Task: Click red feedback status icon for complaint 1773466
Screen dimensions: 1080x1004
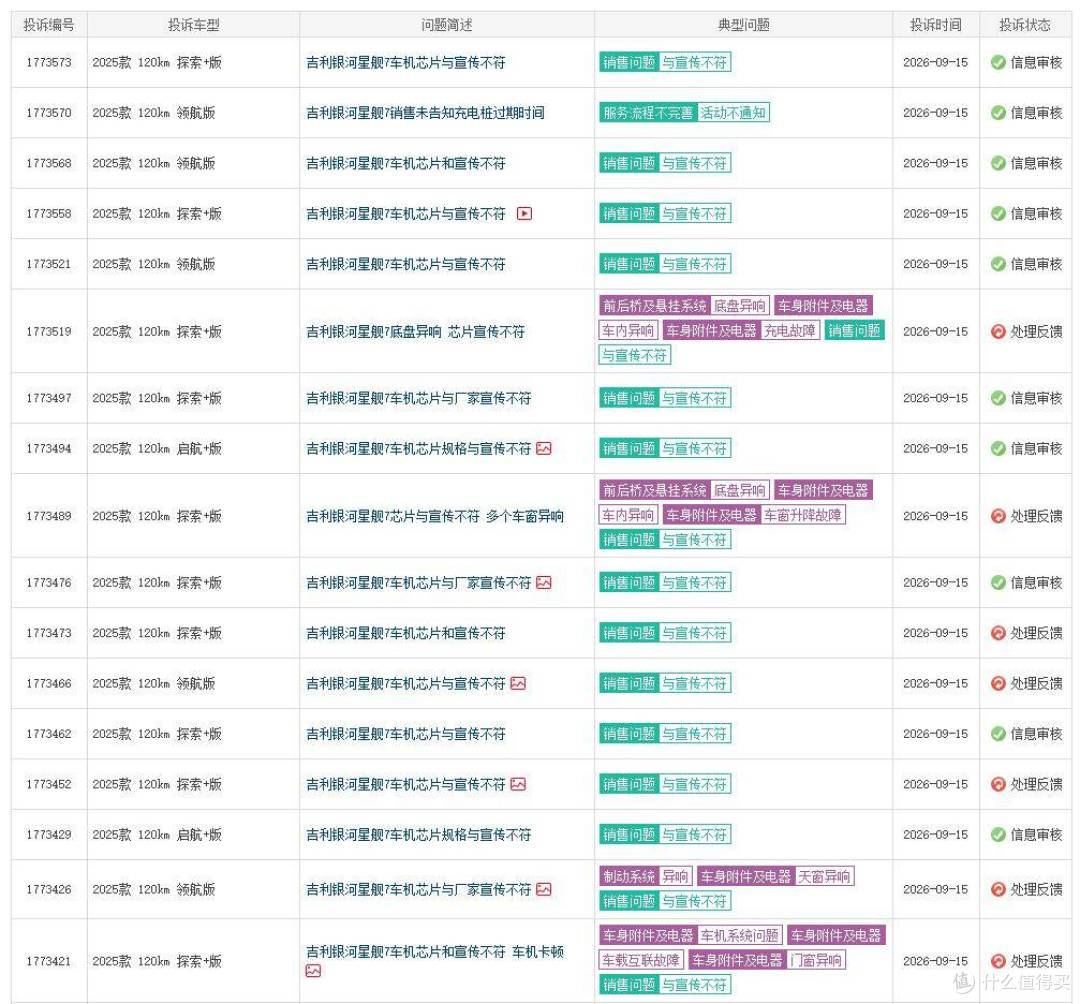Action: [998, 683]
